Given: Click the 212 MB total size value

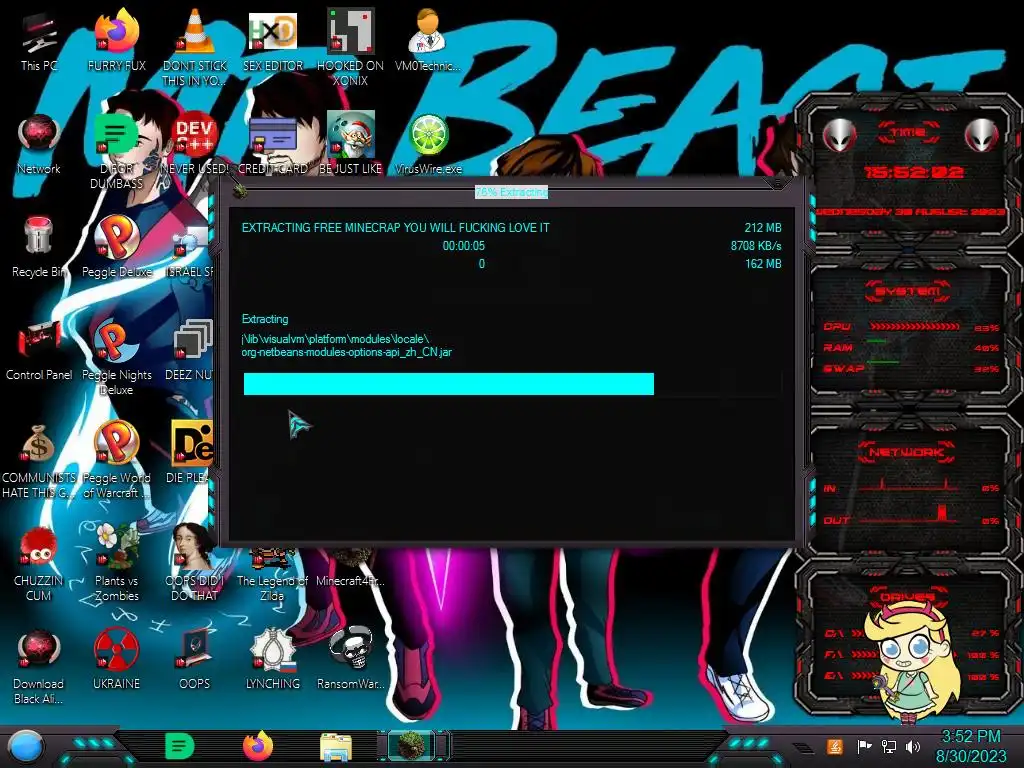Looking at the screenshot, I should [x=763, y=228].
